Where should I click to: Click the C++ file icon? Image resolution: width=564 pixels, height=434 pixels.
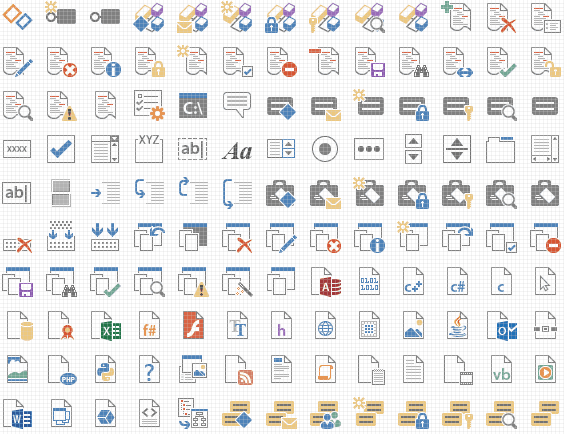coord(413,281)
